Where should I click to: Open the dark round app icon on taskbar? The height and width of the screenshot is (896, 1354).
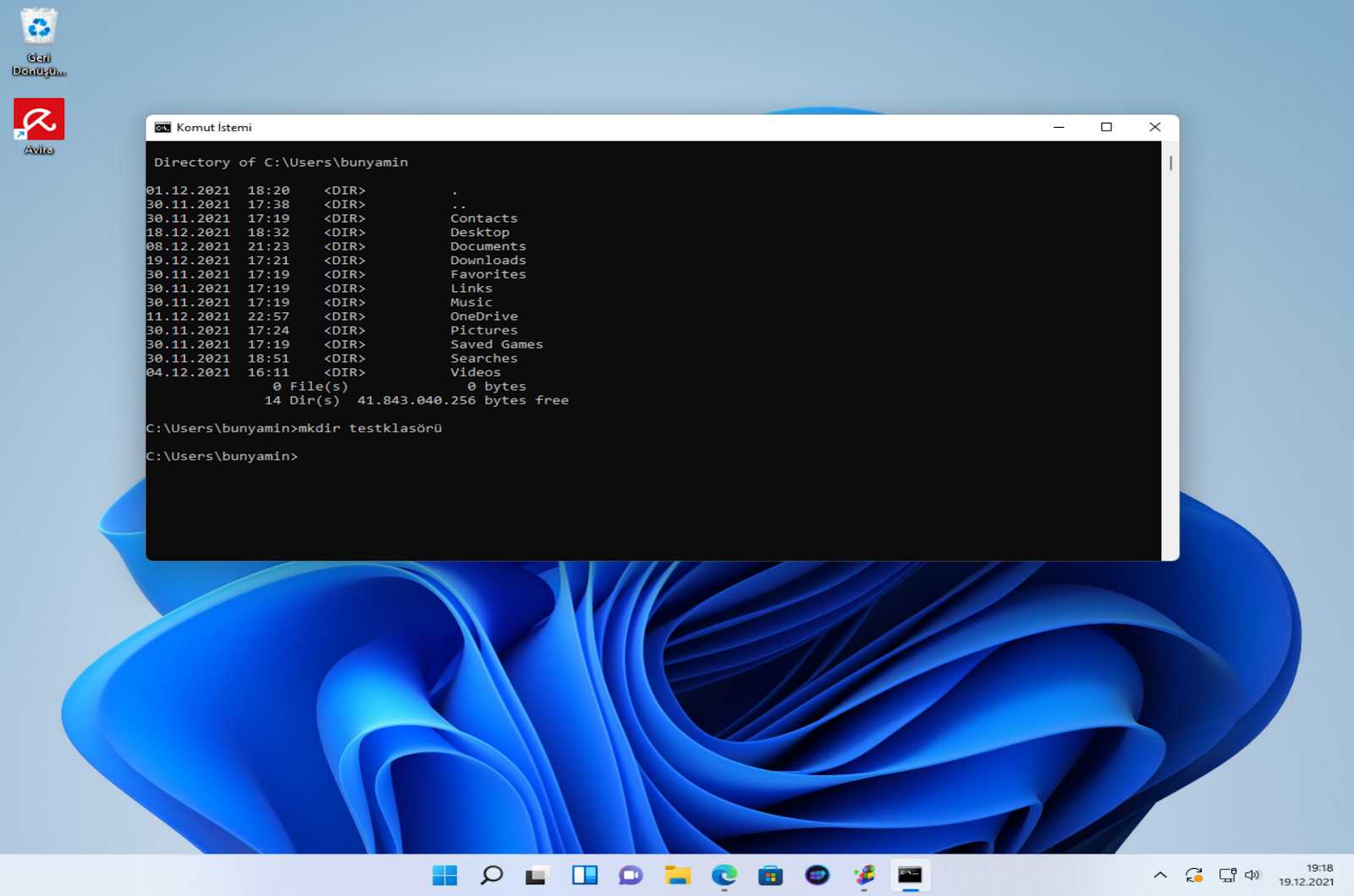pyautogui.click(x=817, y=875)
